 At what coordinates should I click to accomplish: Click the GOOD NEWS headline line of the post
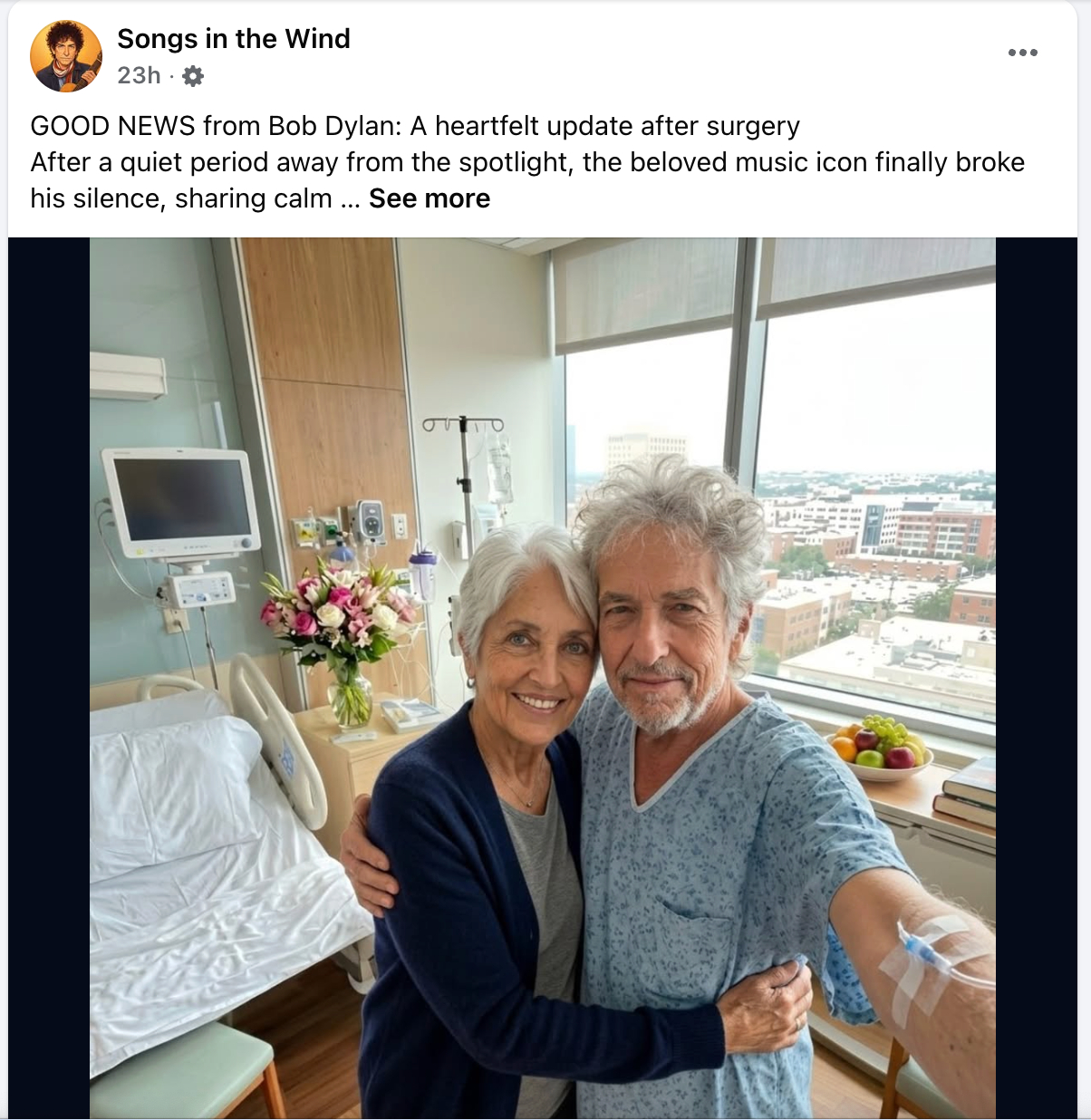click(415, 126)
